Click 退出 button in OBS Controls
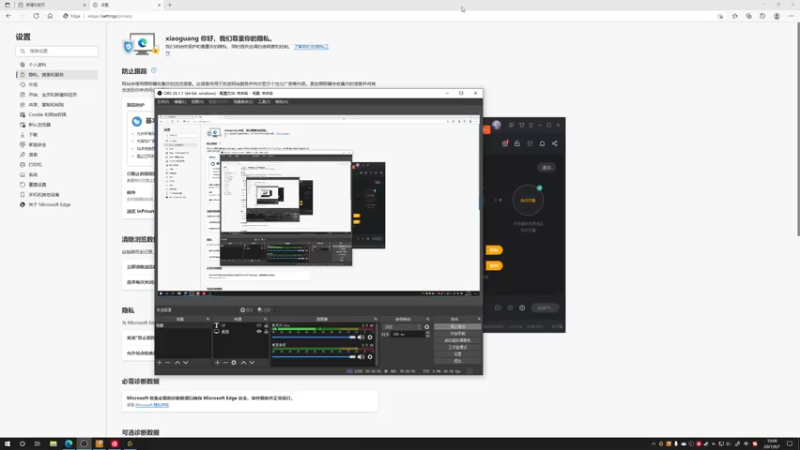The image size is (800, 450). (457, 361)
